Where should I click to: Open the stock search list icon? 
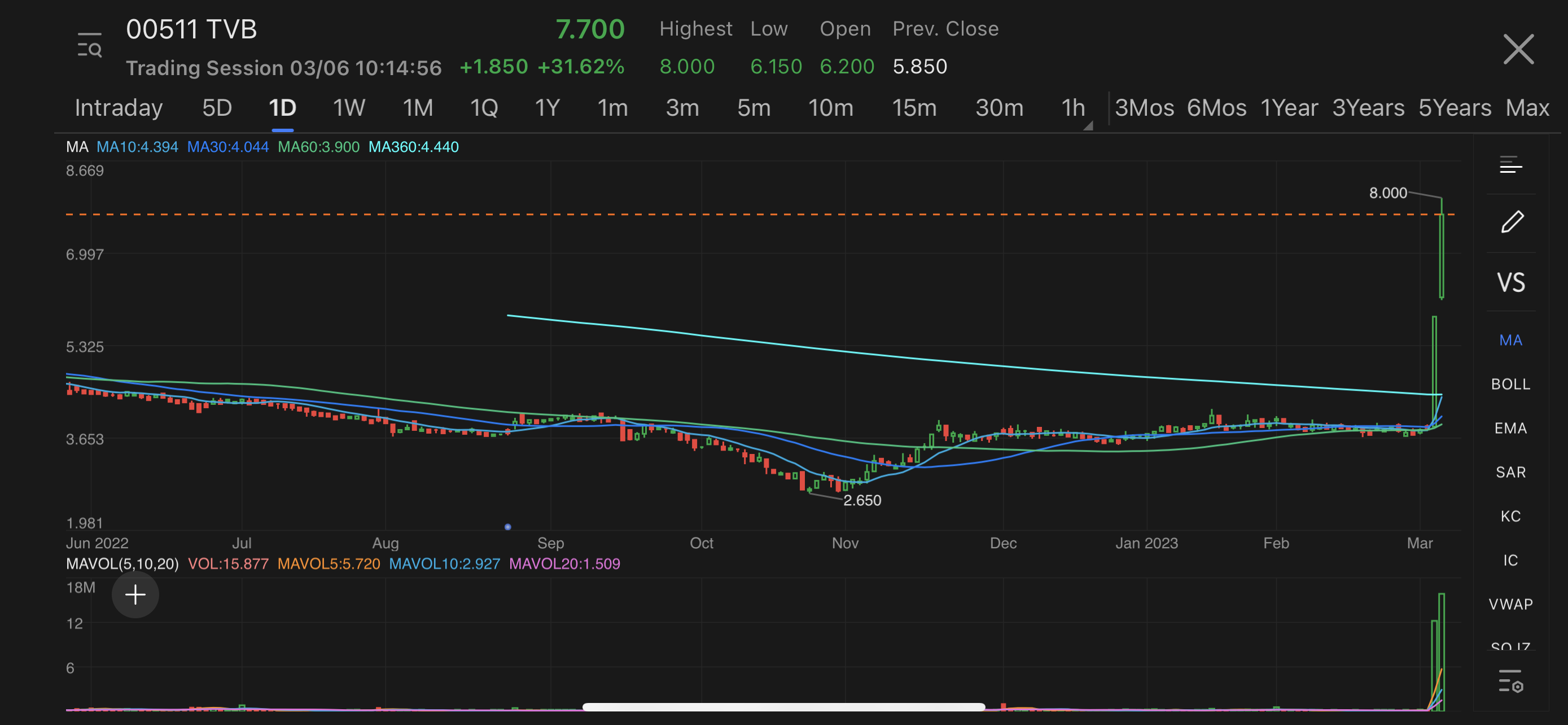90,45
